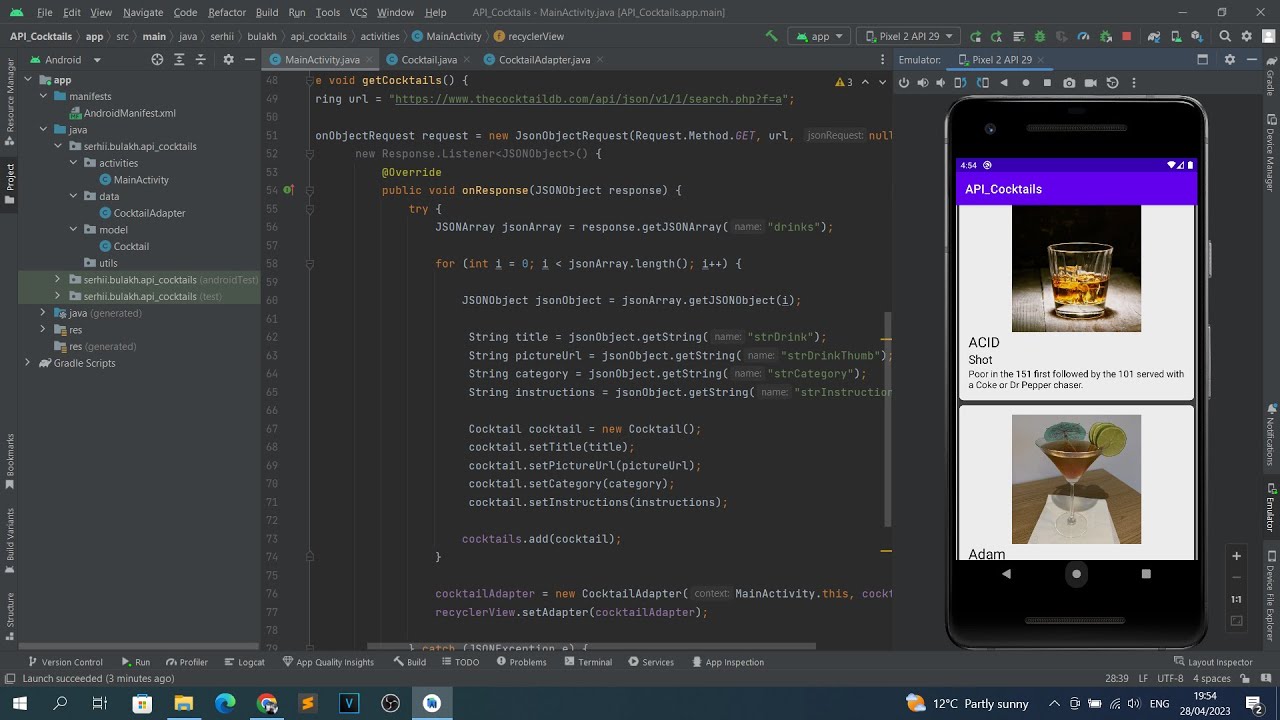Click the emulator power button icon
Screen dimensions: 1280x720
904,83
